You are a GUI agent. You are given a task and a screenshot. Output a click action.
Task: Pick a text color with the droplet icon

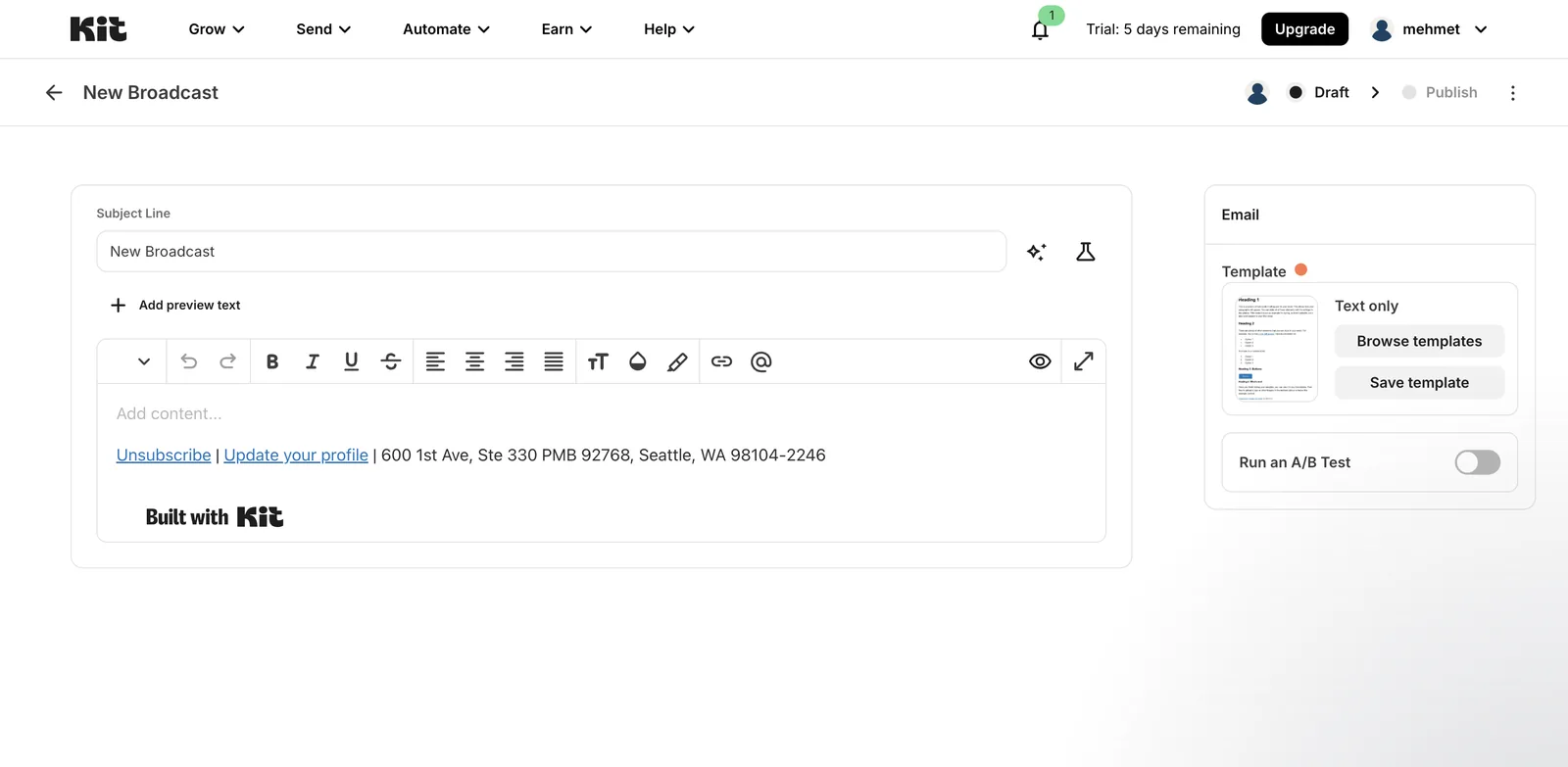pyautogui.click(x=637, y=361)
